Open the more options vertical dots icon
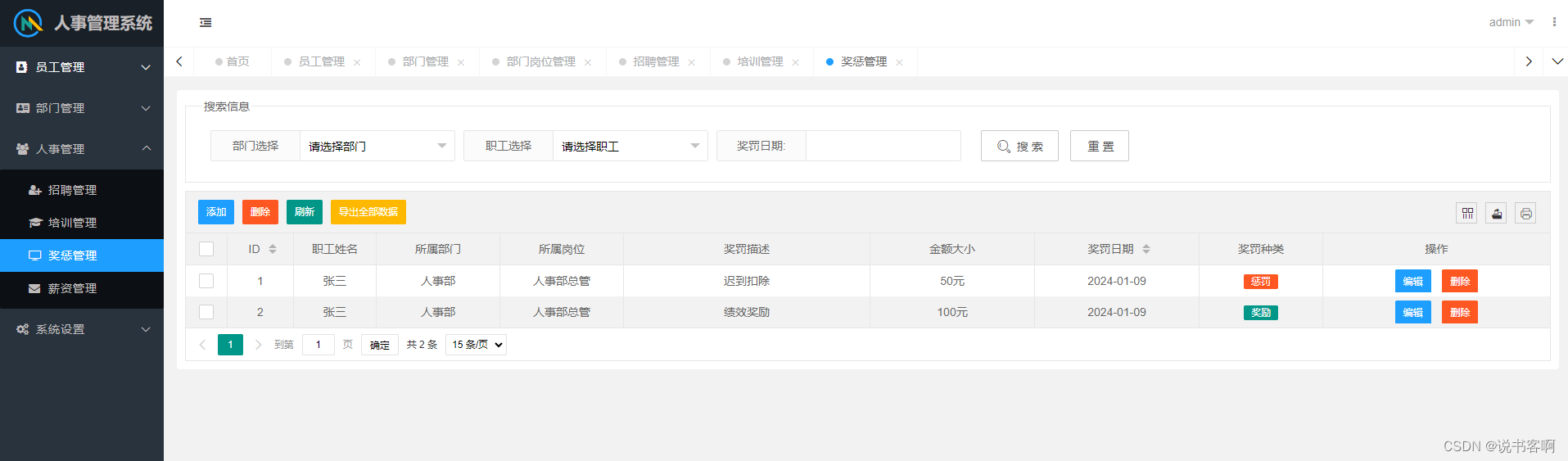 pos(1554,22)
